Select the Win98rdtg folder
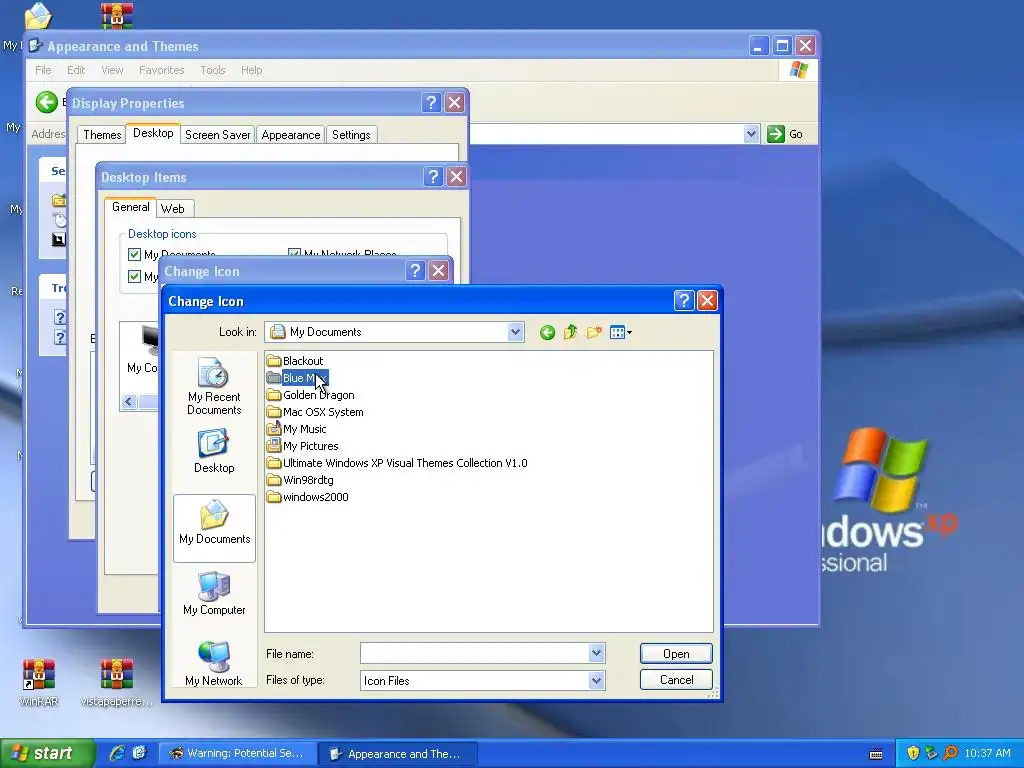 (300, 480)
